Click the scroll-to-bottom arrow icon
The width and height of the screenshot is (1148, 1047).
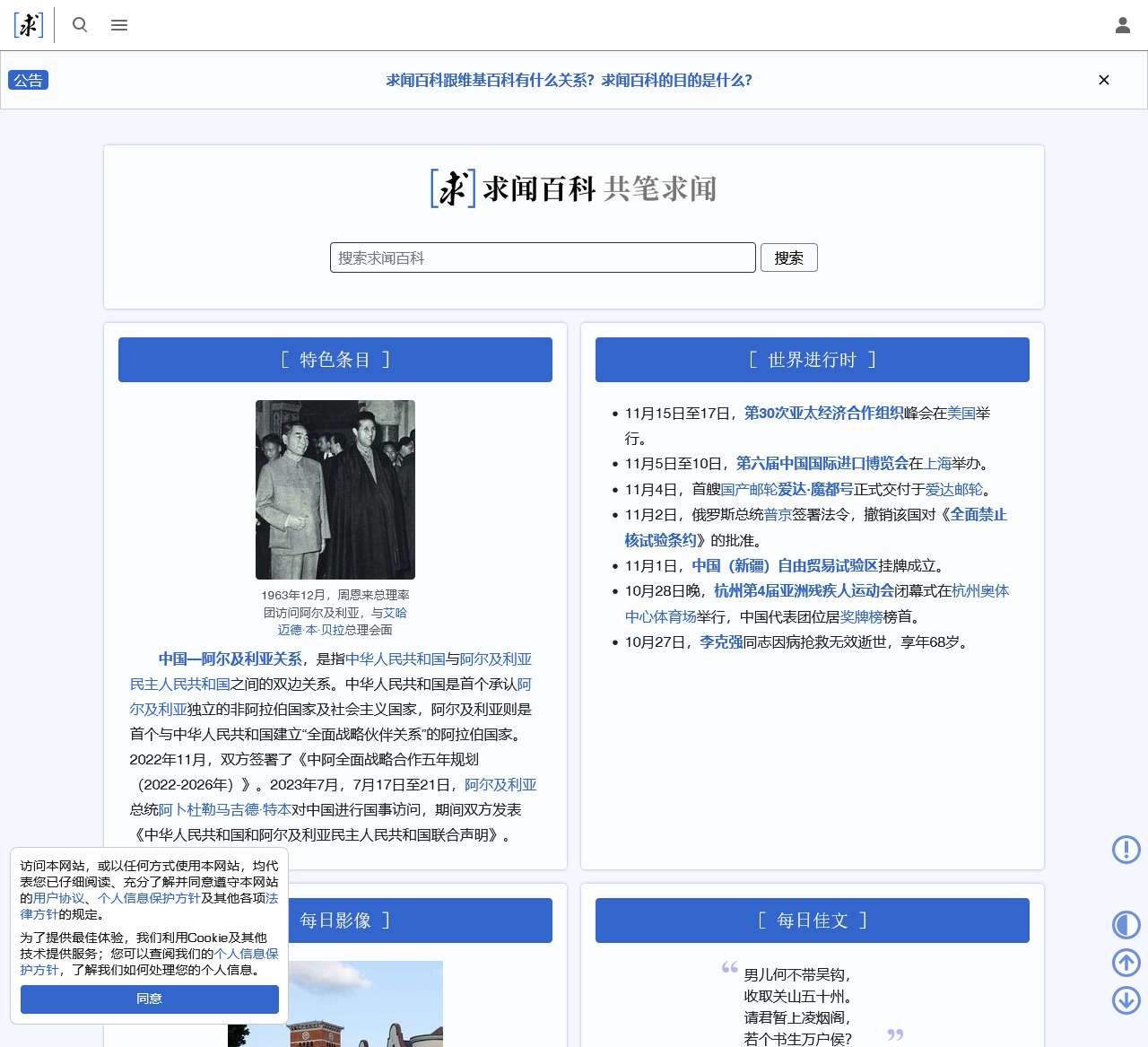pyautogui.click(x=1126, y=1000)
